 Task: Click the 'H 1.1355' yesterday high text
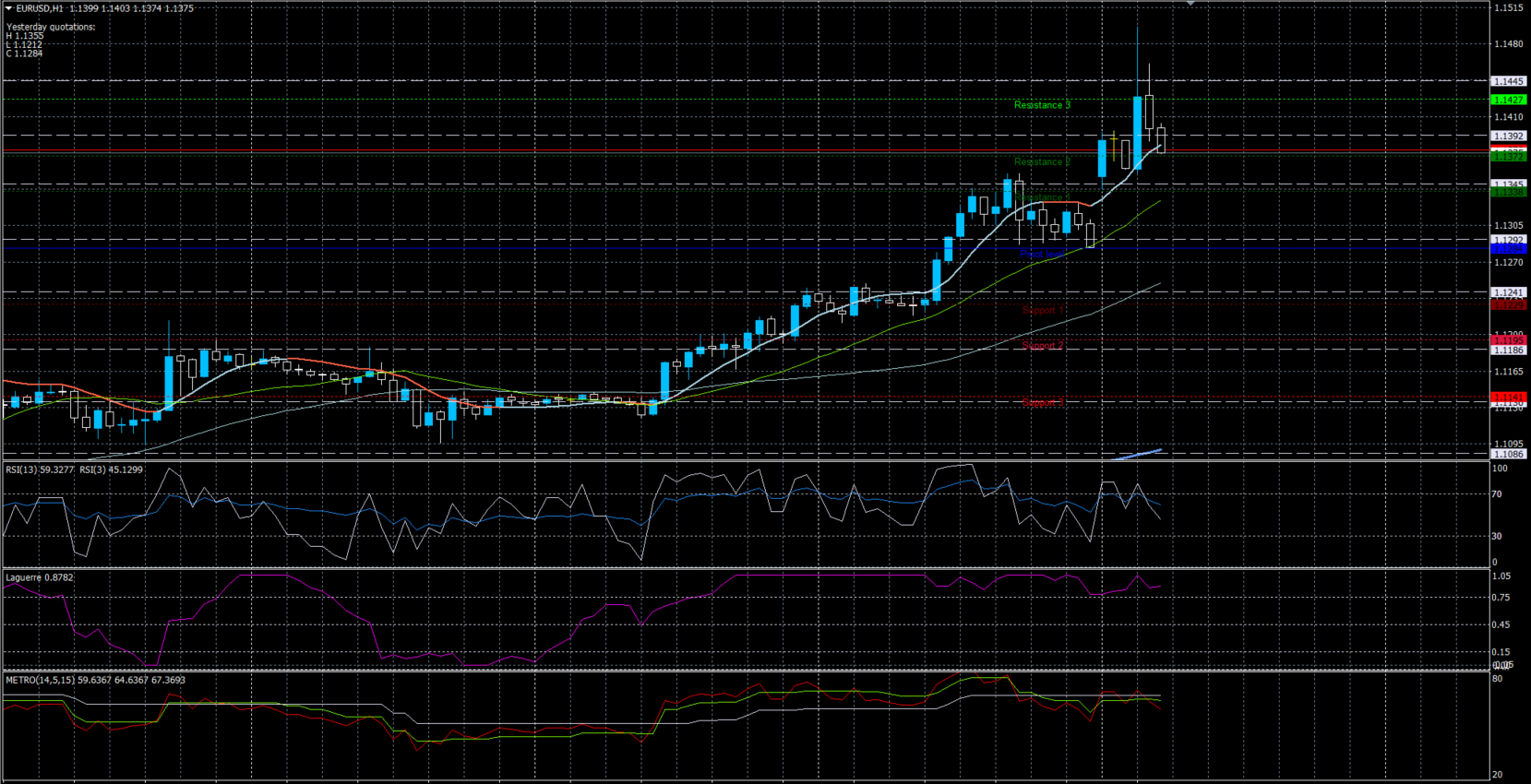(x=25, y=36)
